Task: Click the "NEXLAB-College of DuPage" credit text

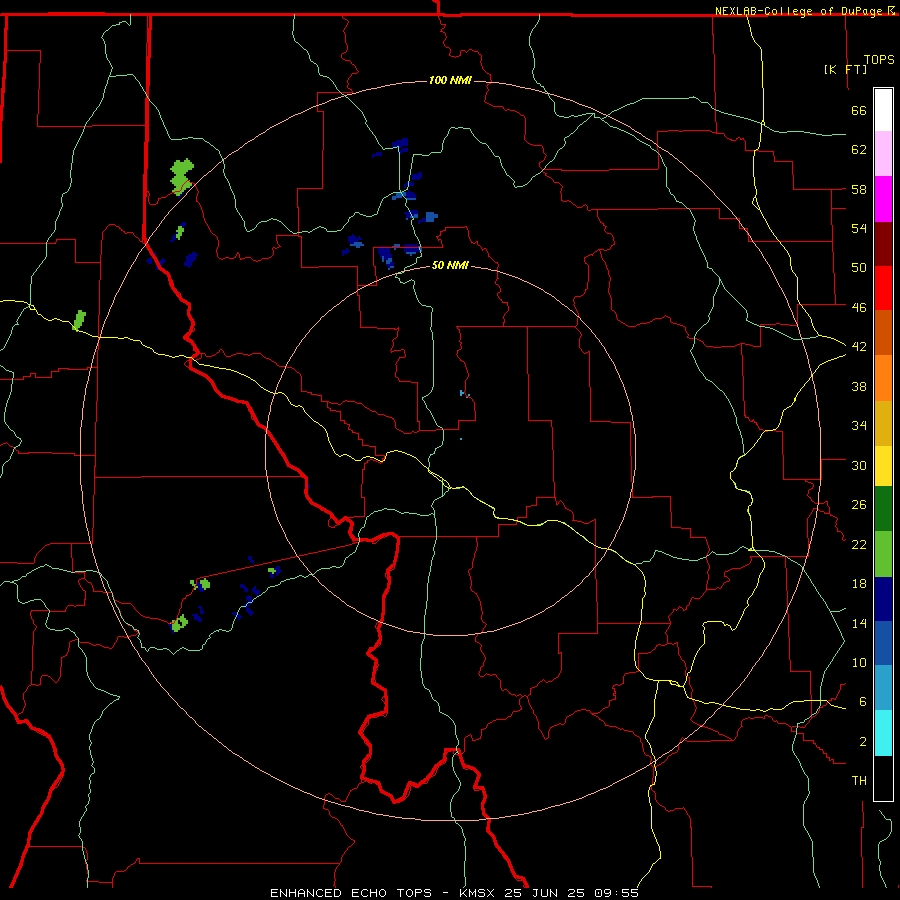Action: [x=800, y=11]
